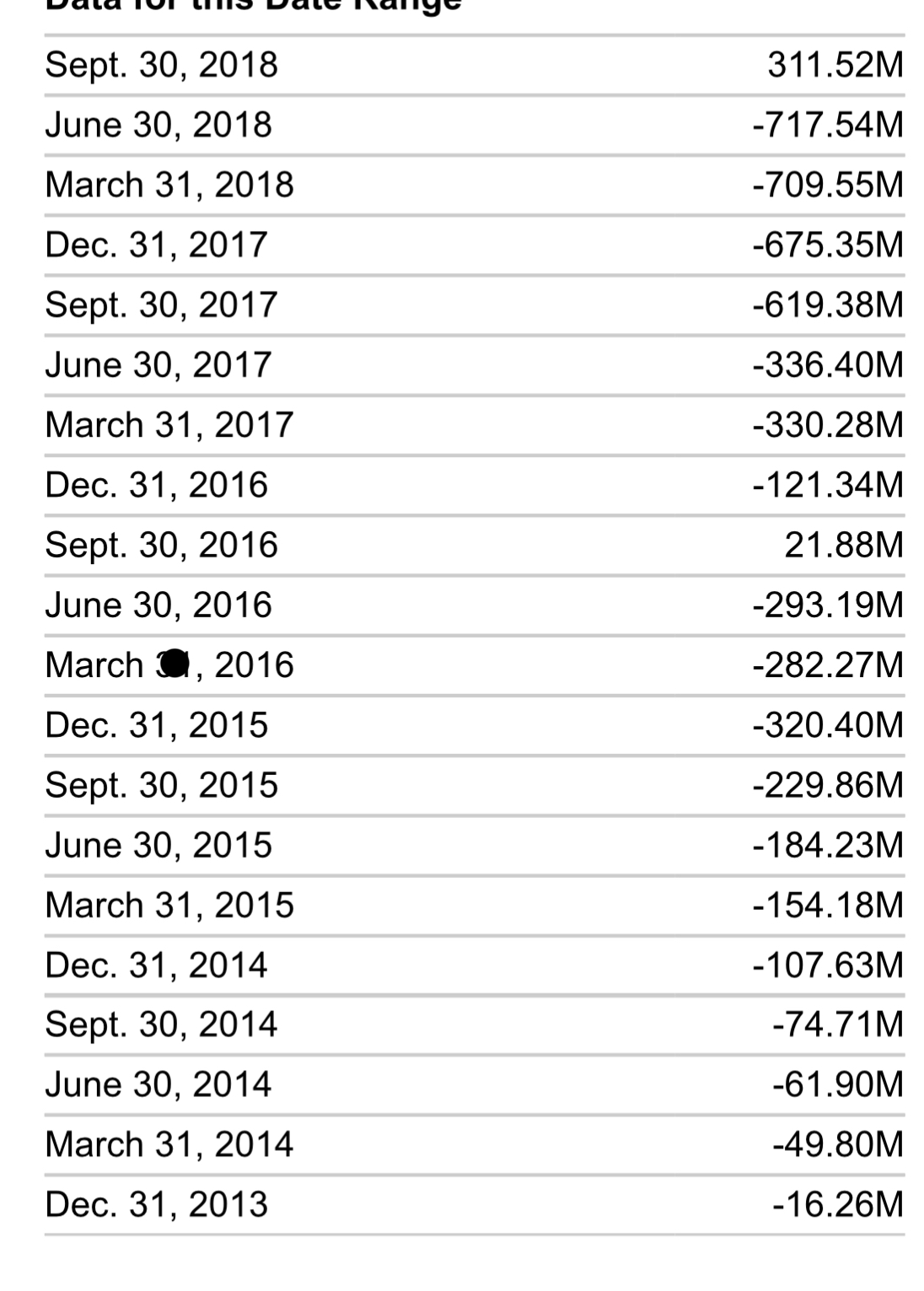Click the 311.52M value

pyautogui.click(x=835, y=65)
